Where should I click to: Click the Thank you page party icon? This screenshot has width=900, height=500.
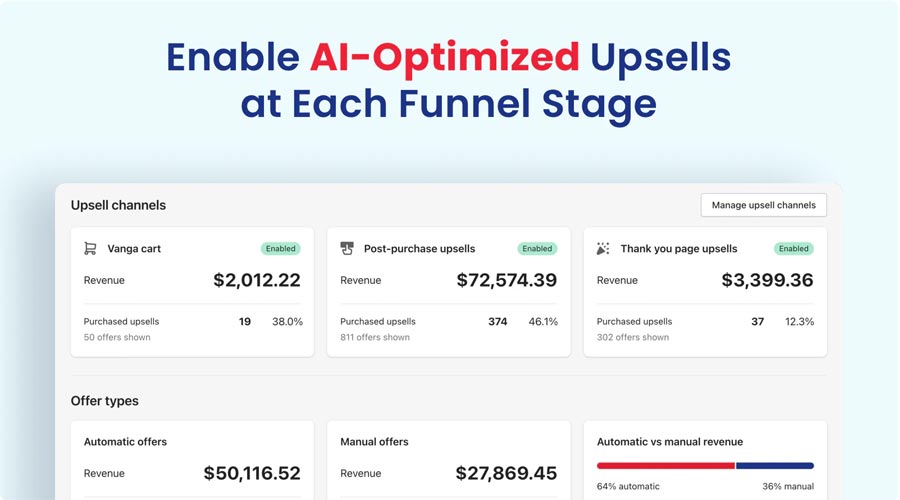click(x=603, y=248)
